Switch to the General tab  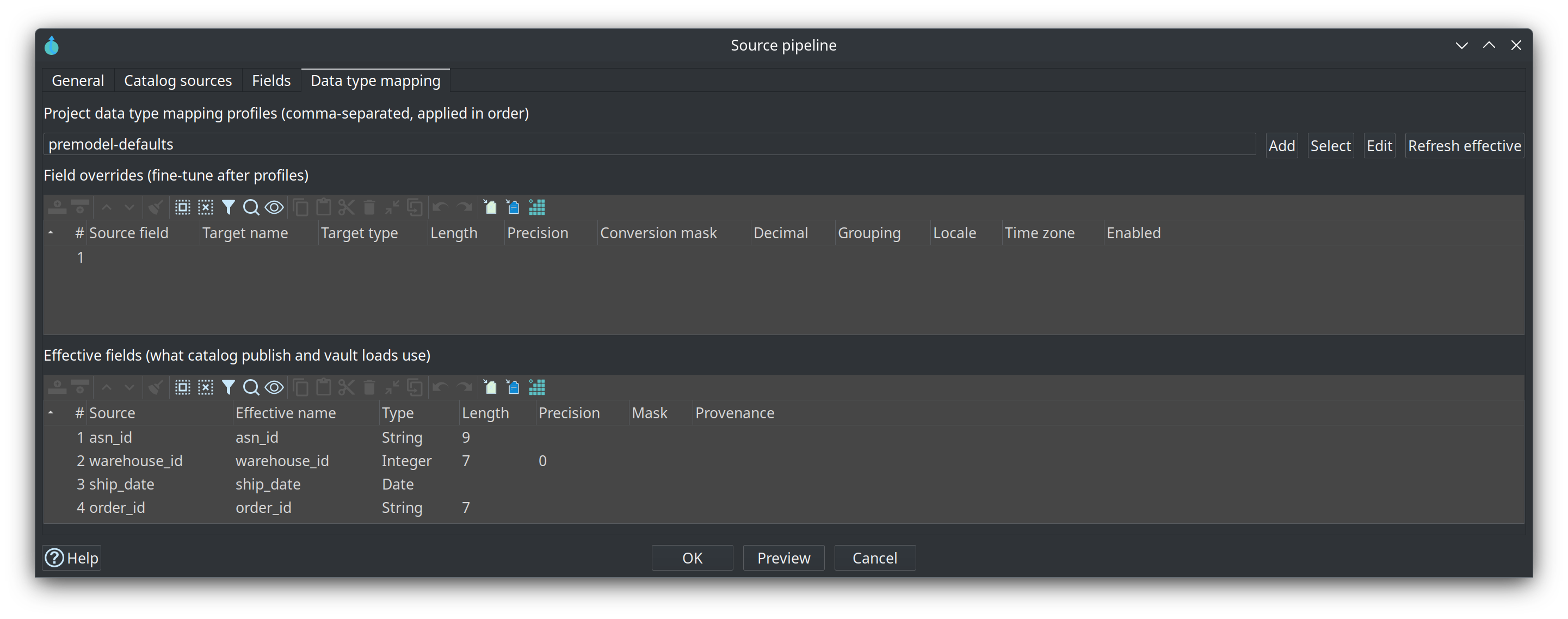pos(78,81)
